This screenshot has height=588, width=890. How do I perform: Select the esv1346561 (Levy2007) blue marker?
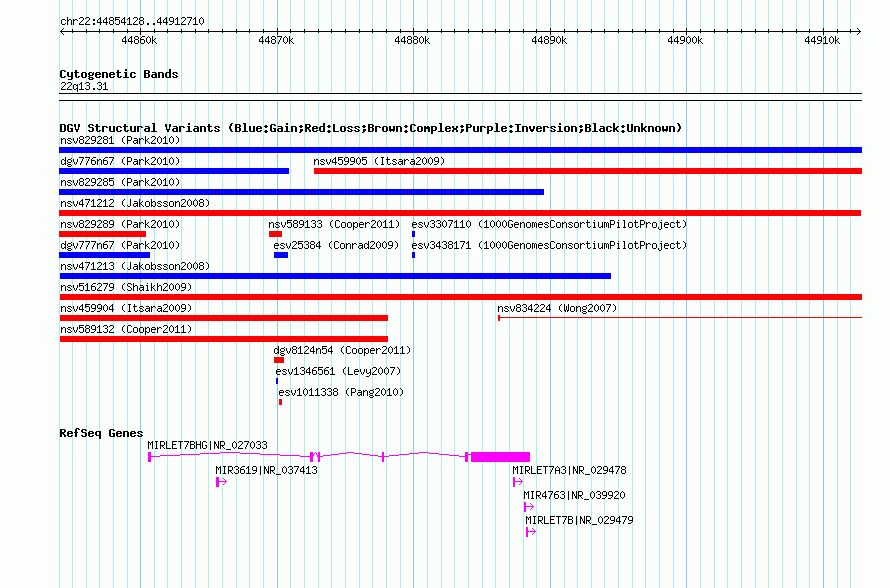pyautogui.click(x=277, y=381)
